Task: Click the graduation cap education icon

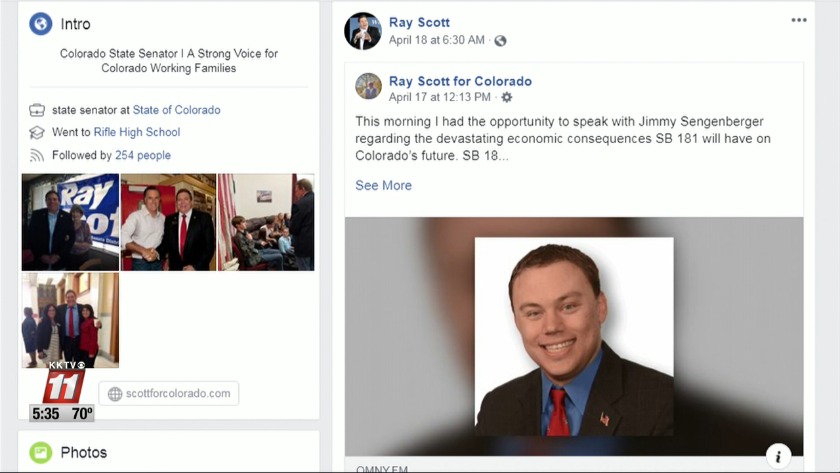Action: click(x=36, y=132)
